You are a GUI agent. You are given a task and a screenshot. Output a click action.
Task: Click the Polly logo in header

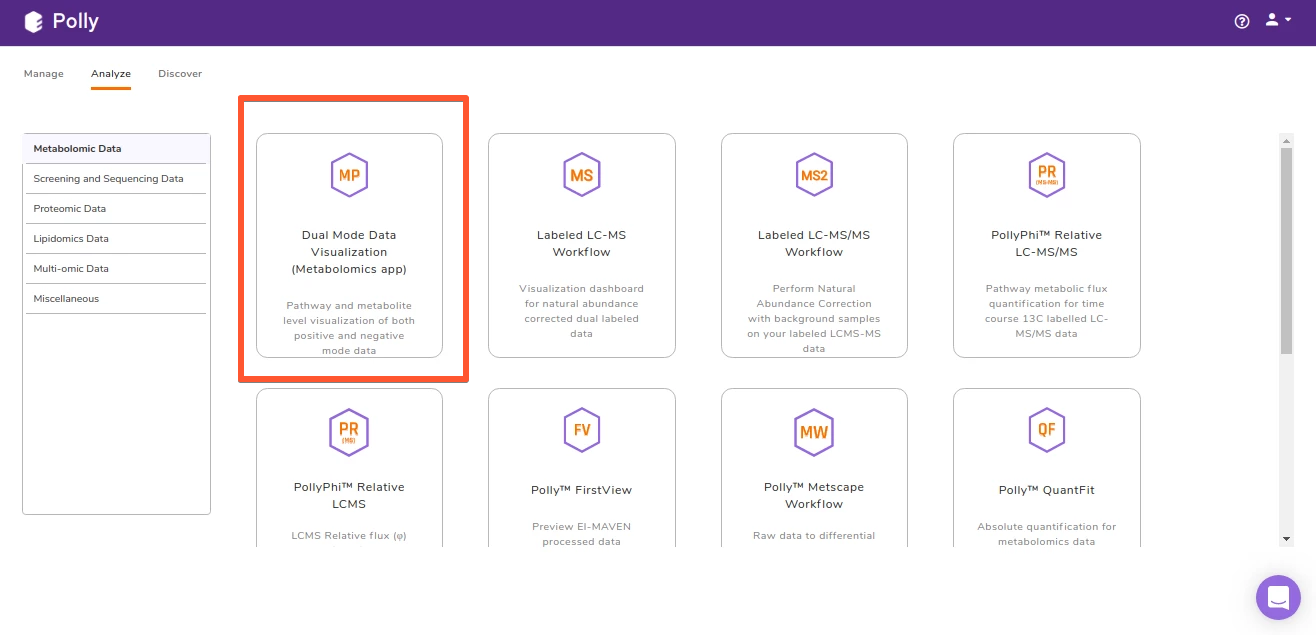61,21
